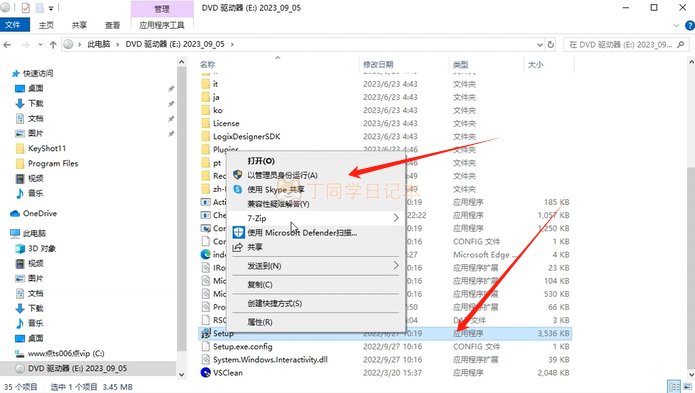The height and width of the screenshot is (393, 695).
Task: Click the back navigation arrow
Action: pos(8,45)
